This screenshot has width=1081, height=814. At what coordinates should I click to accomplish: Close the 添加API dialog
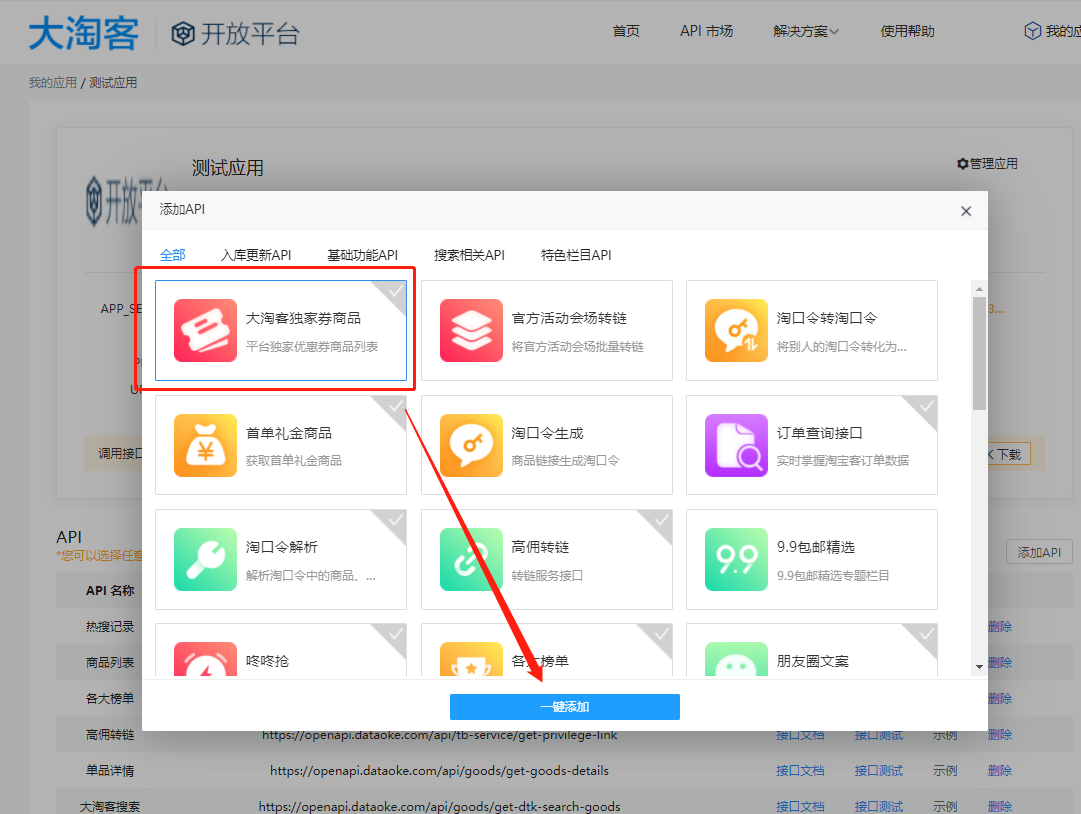pyautogui.click(x=966, y=211)
